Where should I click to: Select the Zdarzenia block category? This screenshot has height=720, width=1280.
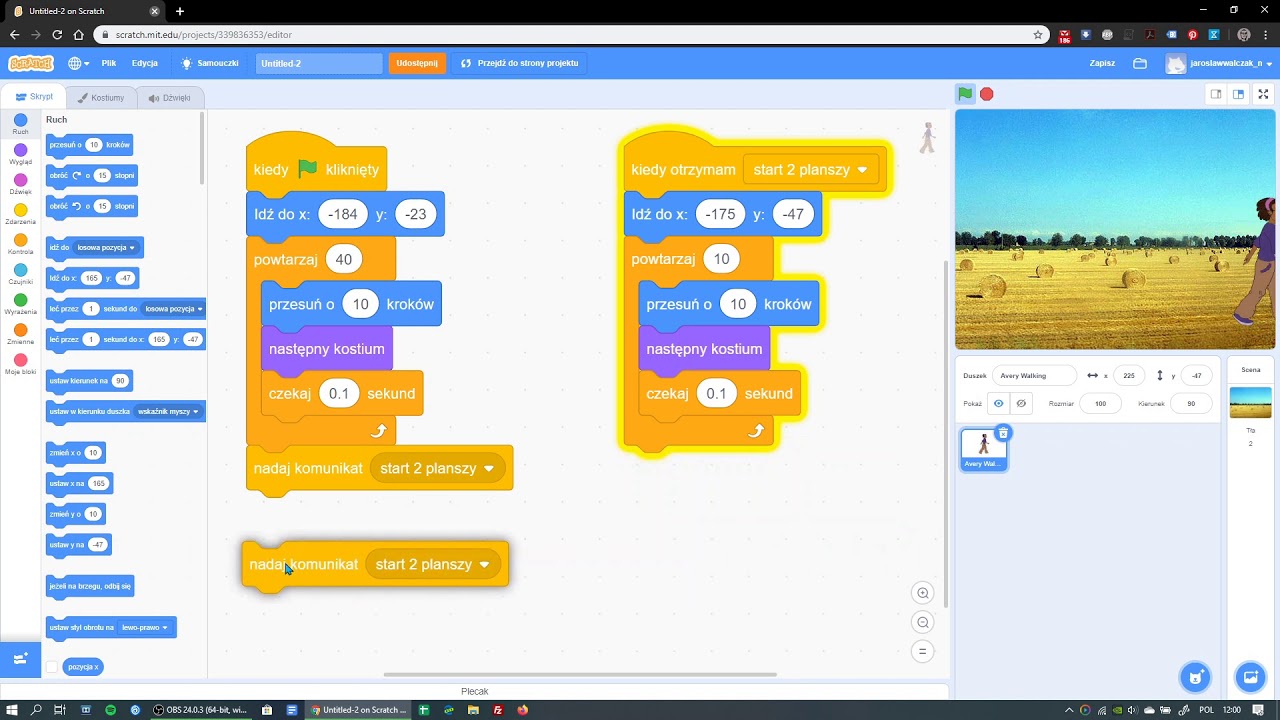(x=20, y=215)
